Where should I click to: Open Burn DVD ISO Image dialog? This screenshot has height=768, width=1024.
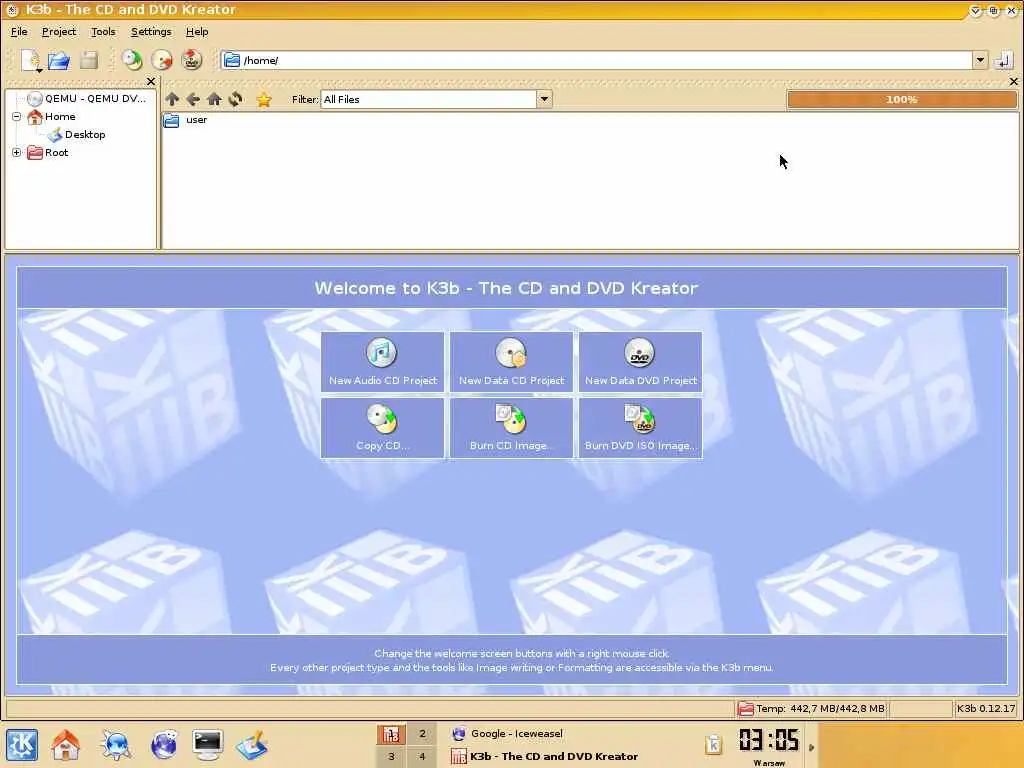click(641, 428)
